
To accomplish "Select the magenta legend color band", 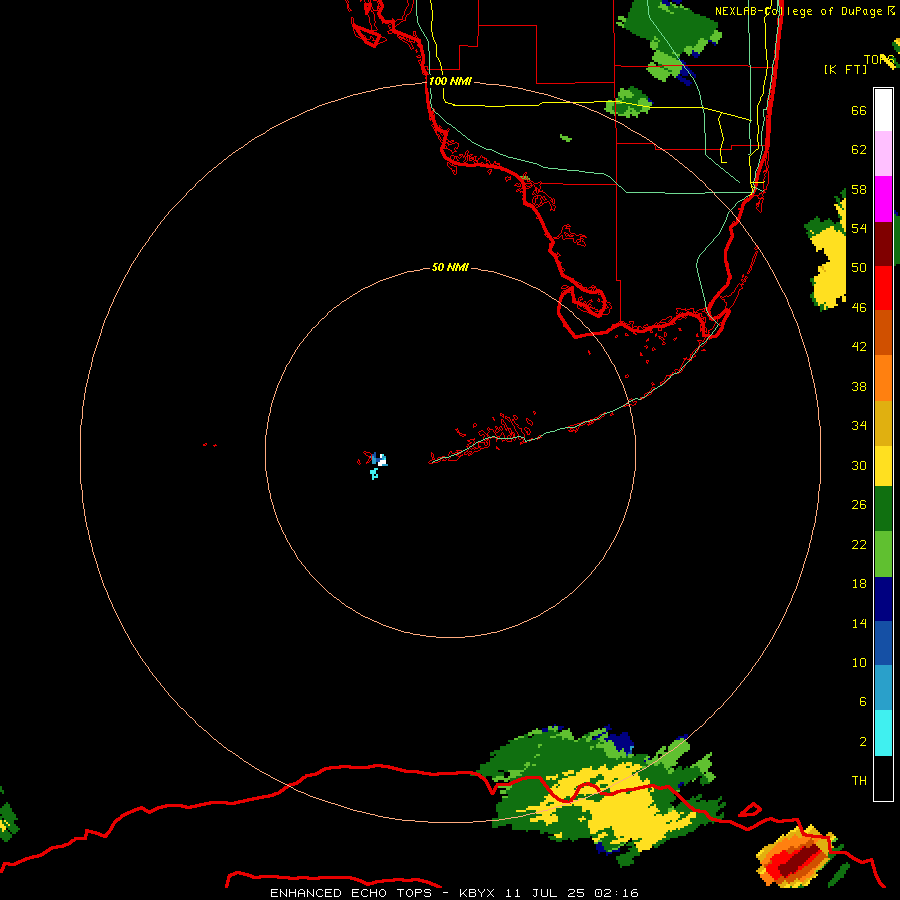I will 883,199.
